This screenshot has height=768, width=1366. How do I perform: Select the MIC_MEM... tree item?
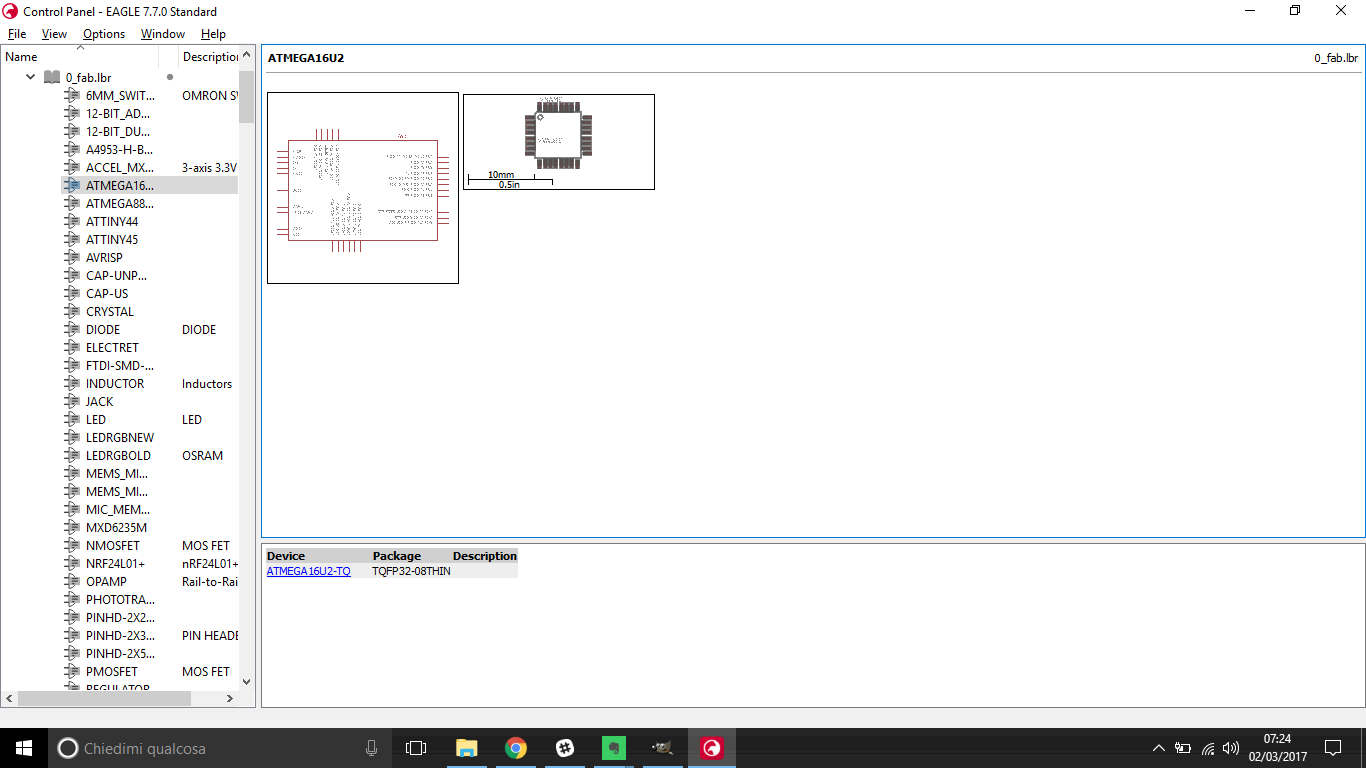(118, 509)
